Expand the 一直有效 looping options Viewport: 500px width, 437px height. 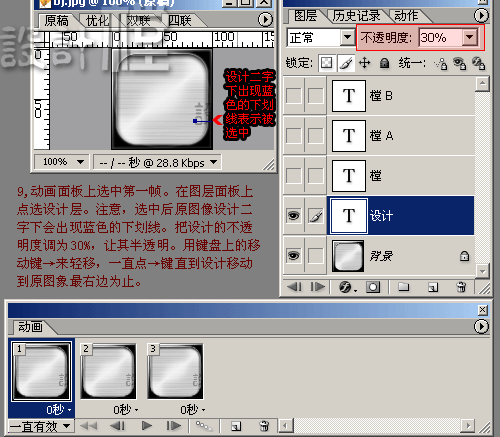[66, 426]
